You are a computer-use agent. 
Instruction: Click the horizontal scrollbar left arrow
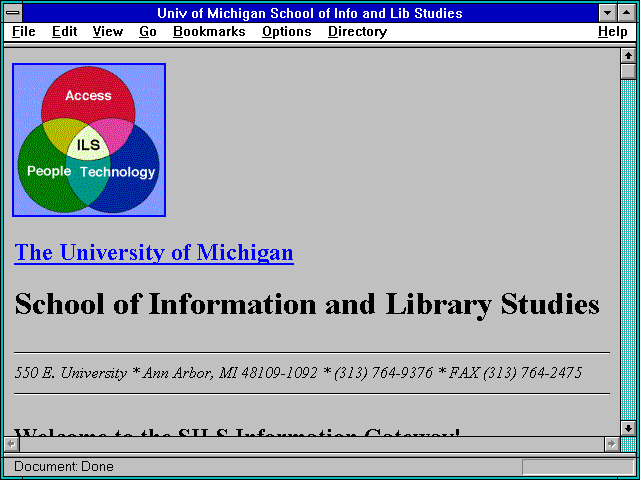click(x=12, y=444)
